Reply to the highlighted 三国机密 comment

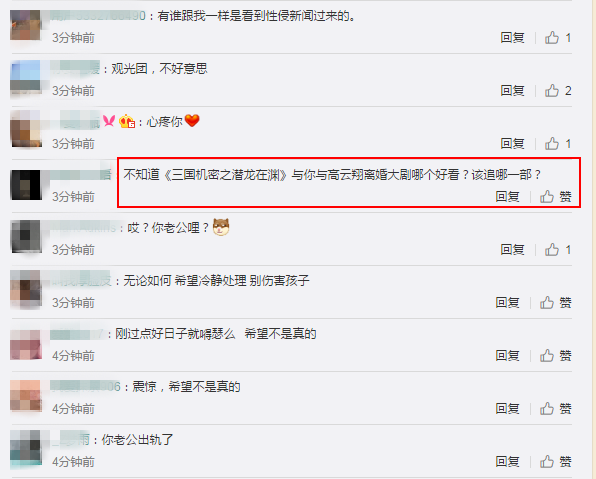[x=507, y=197]
